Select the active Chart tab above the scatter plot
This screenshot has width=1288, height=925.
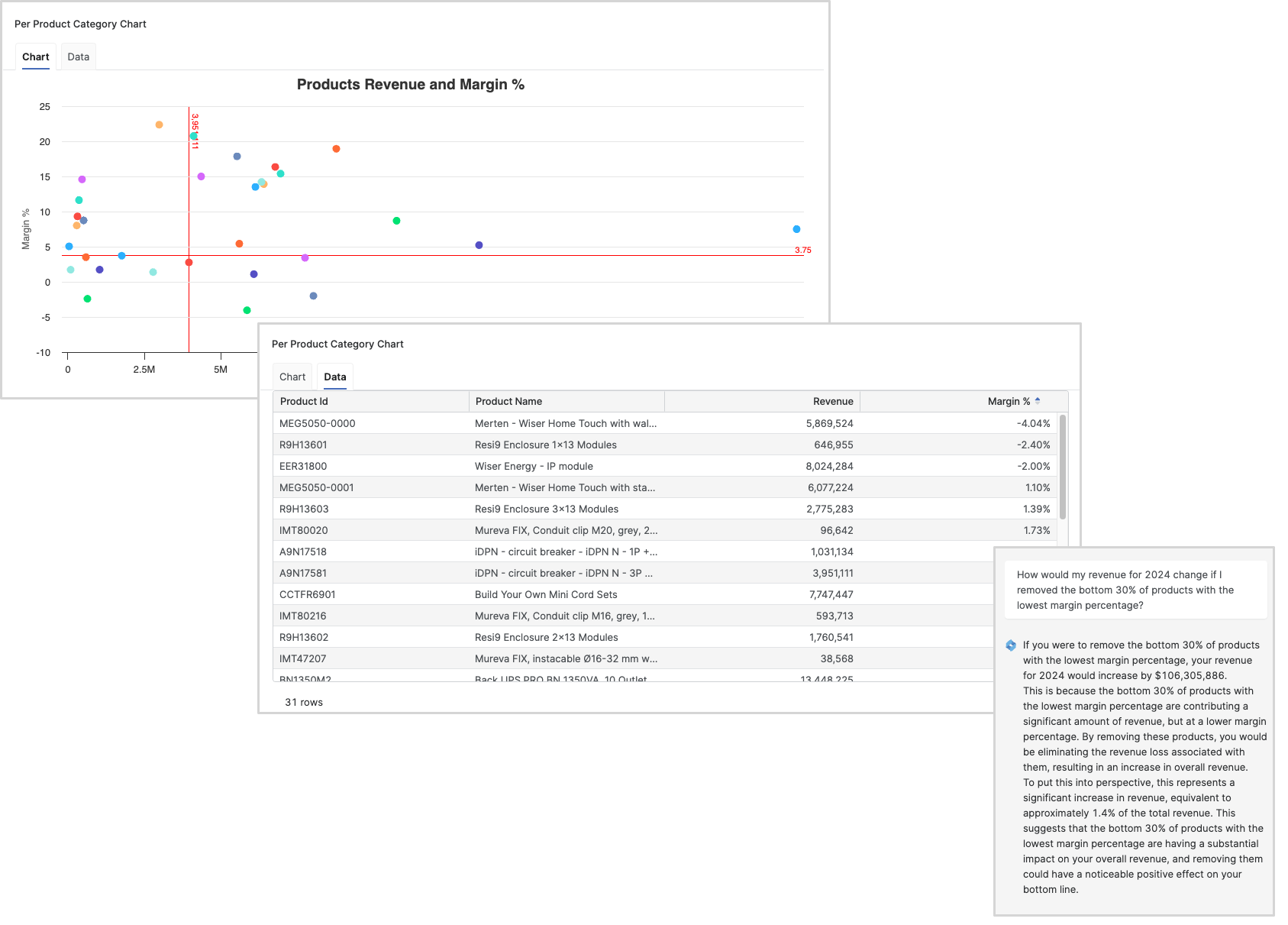[x=35, y=57]
